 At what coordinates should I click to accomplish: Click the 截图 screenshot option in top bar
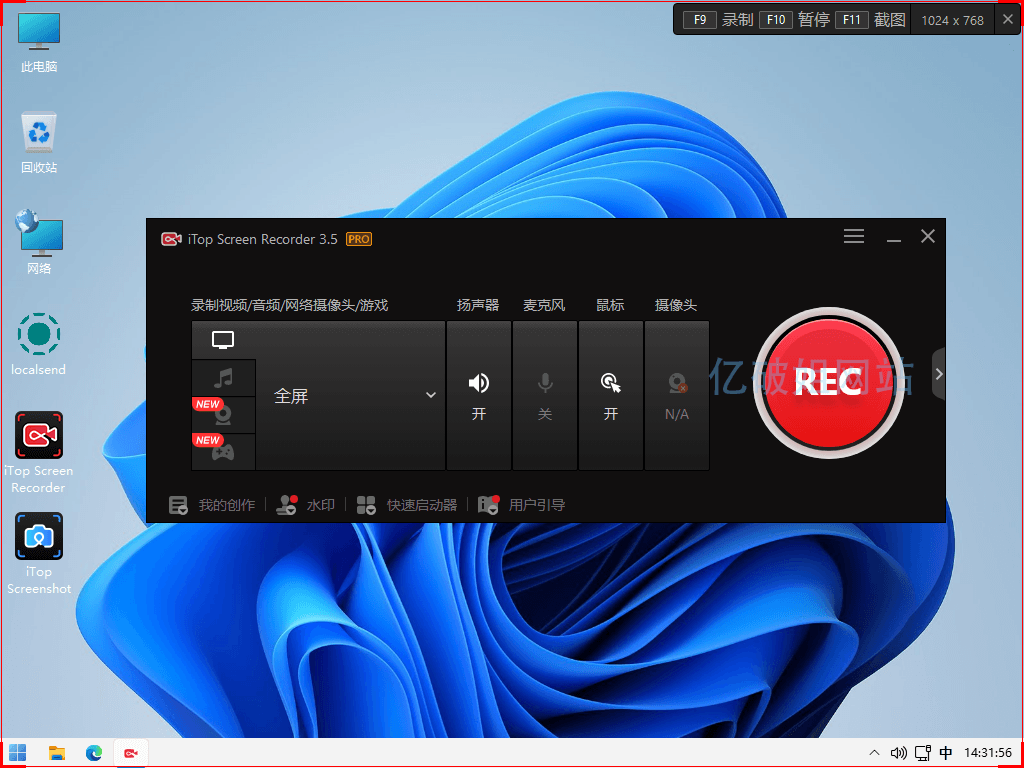(x=889, y=19)
